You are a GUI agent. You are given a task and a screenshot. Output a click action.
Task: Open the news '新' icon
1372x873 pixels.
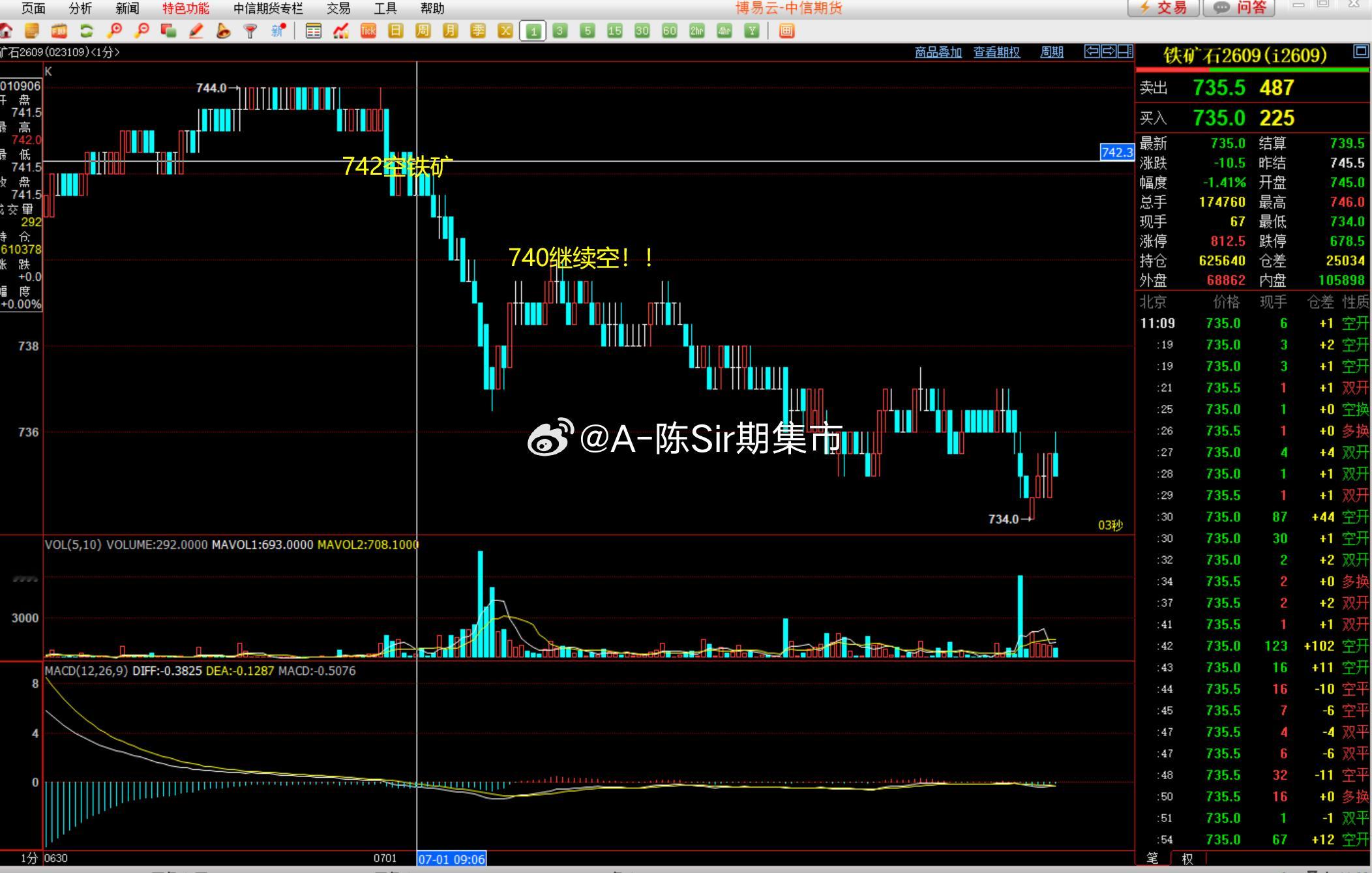click(x=278, y=31)
